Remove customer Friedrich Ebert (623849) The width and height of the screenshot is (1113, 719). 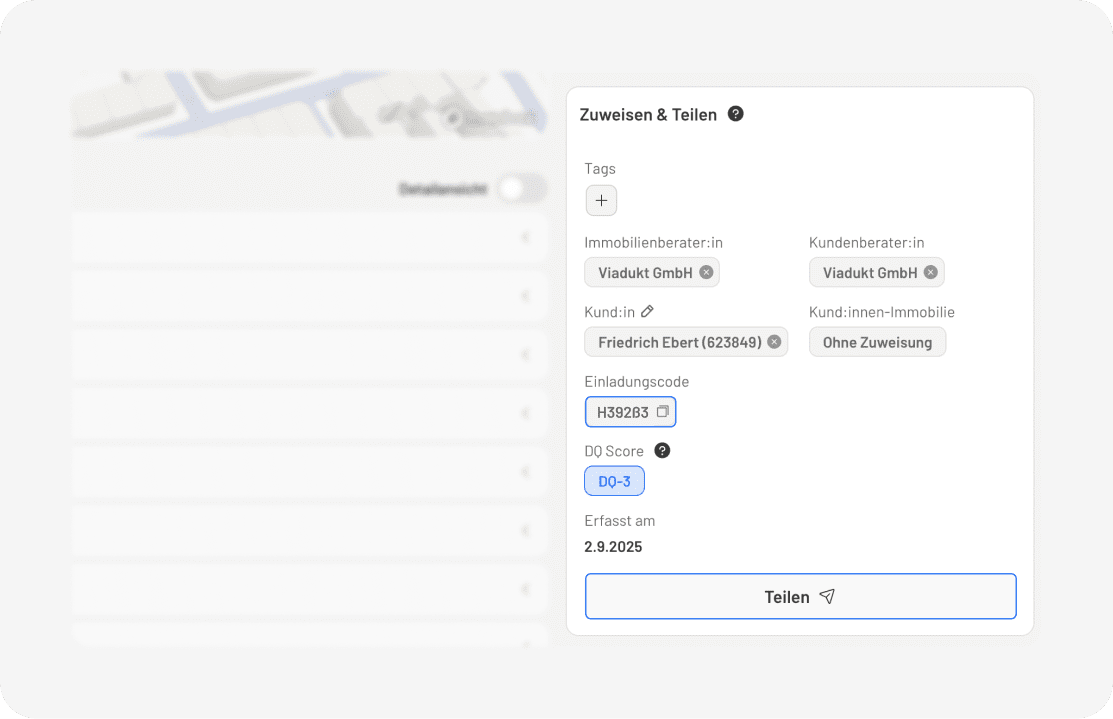[x=774, y=342]
